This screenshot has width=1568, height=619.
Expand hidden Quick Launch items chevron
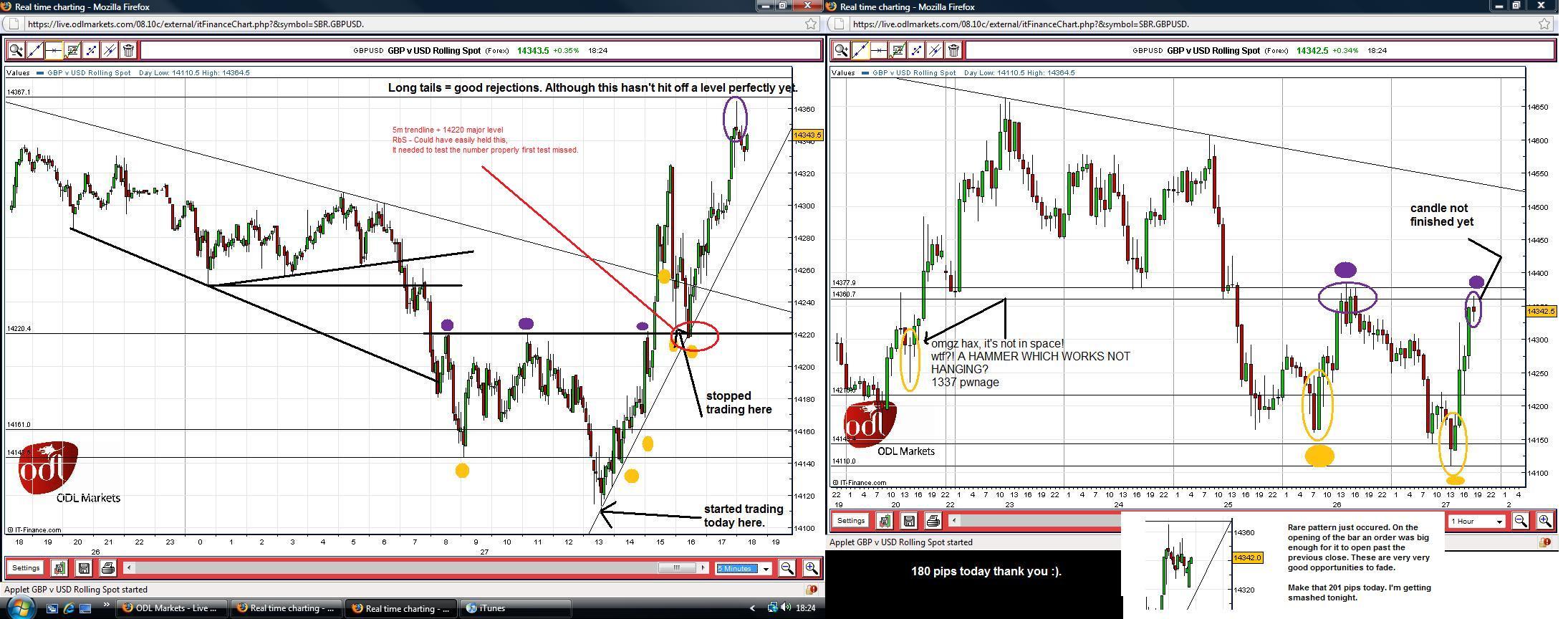pos(107,606)
